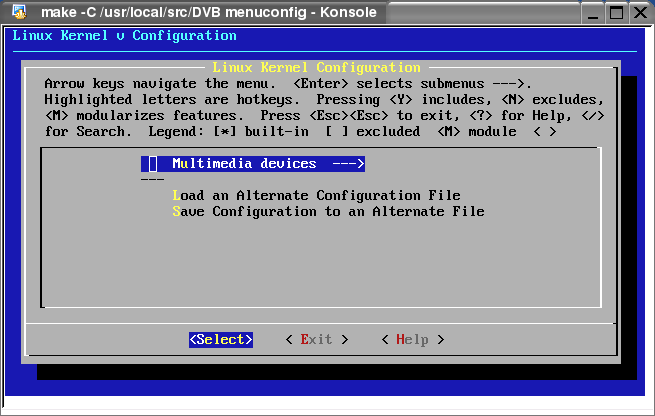
Task: Open the < Help > button
Action: (x=412, y=340)
